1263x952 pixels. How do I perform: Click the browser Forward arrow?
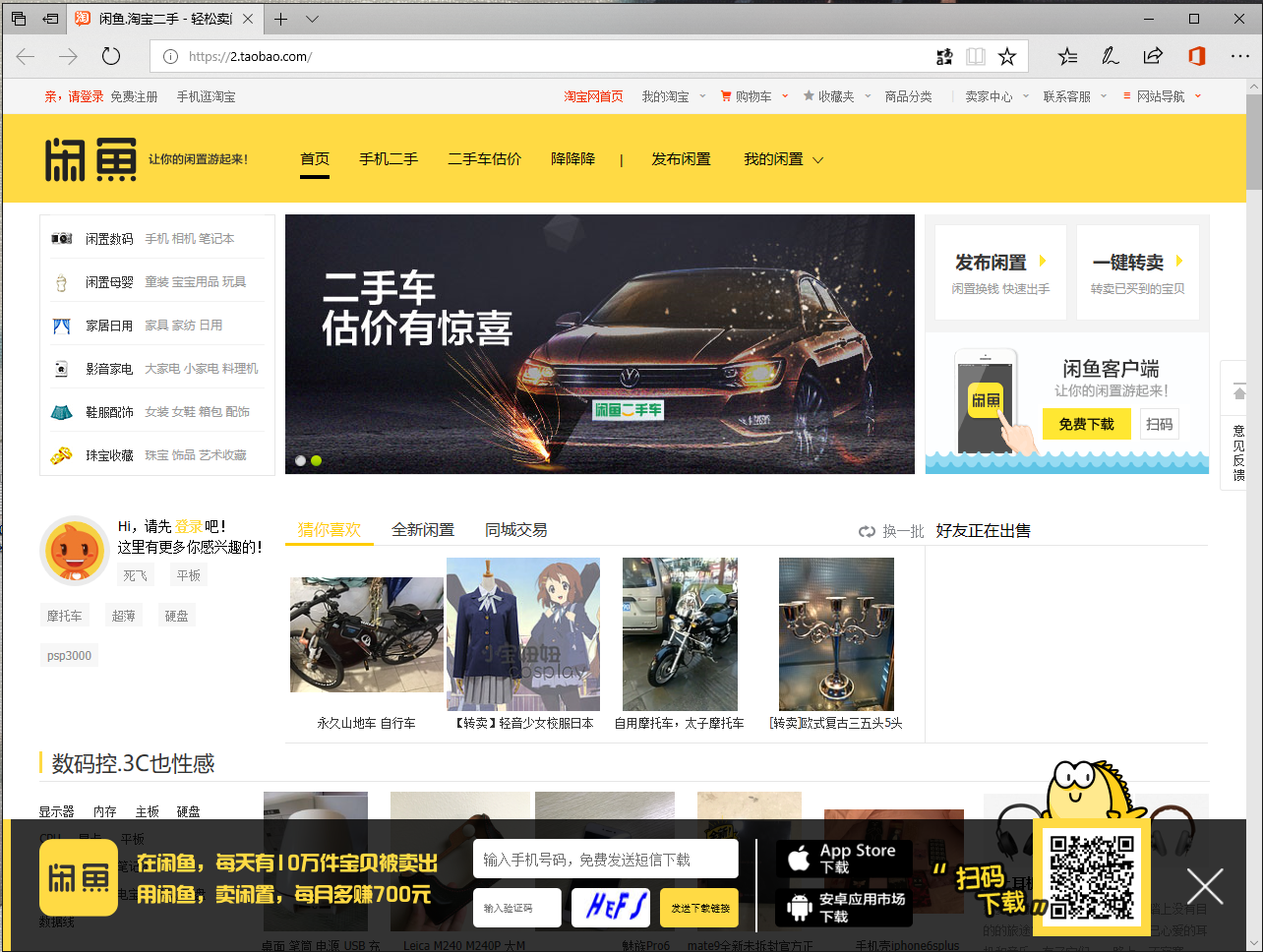click(68, 57)
